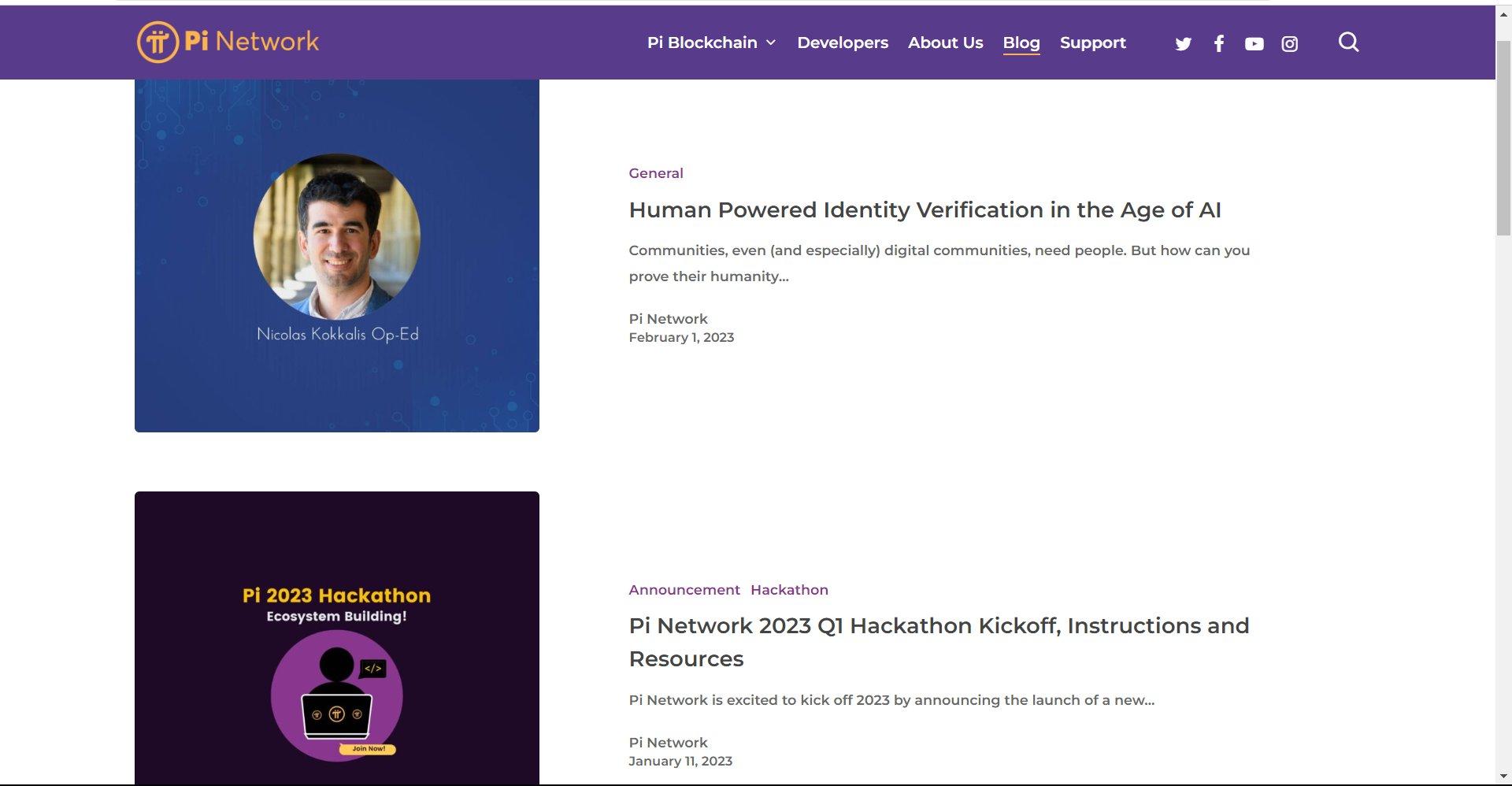Go to the Developers menu item

click(842, 43)
